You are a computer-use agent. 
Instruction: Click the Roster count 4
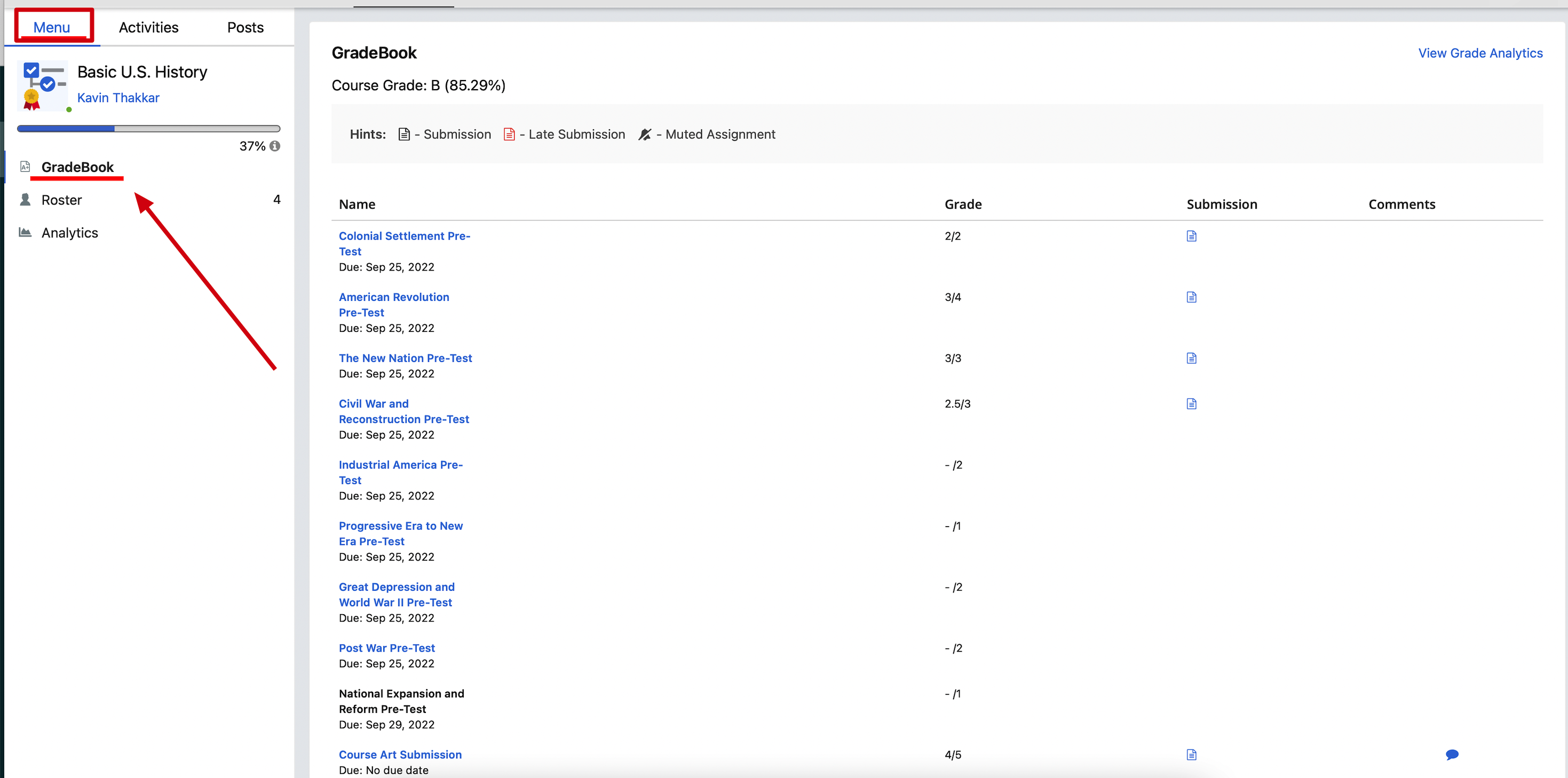[277, 200]
